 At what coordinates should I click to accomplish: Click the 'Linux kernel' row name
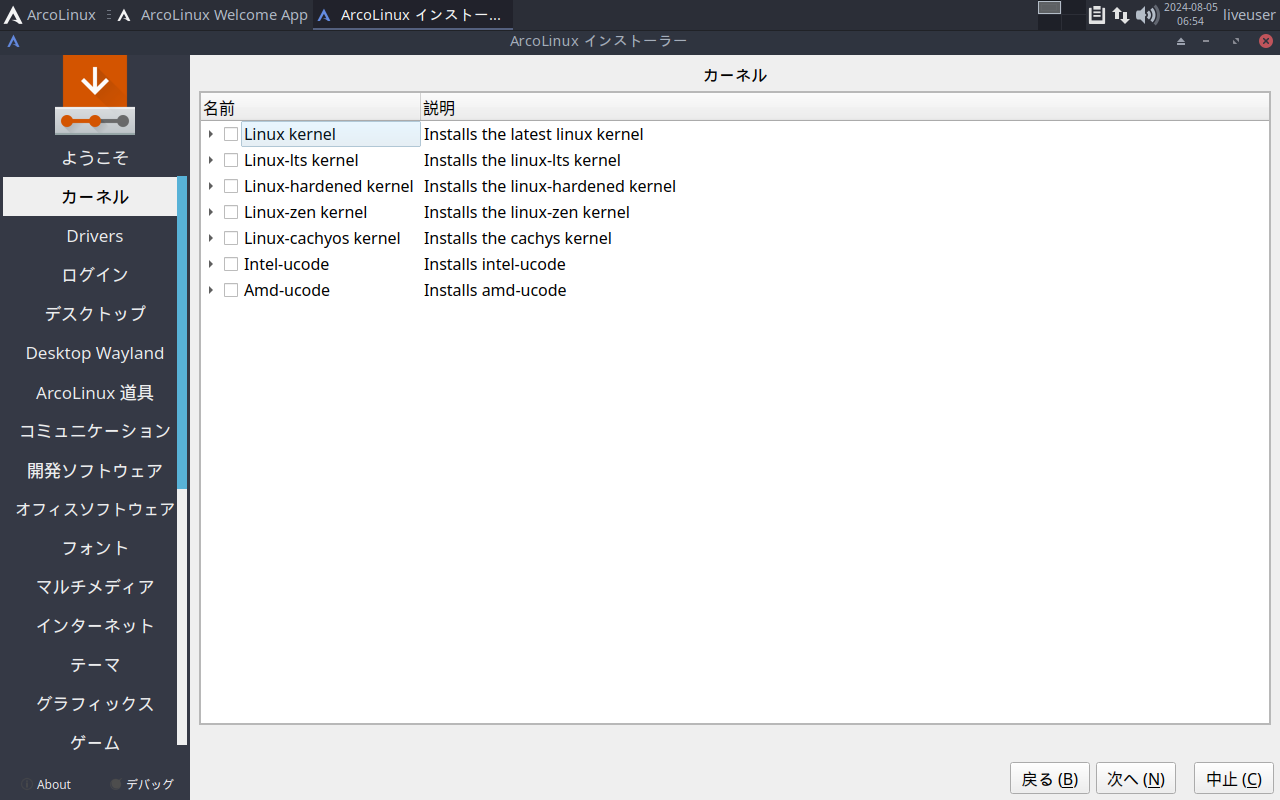click(x=290, y=134)
